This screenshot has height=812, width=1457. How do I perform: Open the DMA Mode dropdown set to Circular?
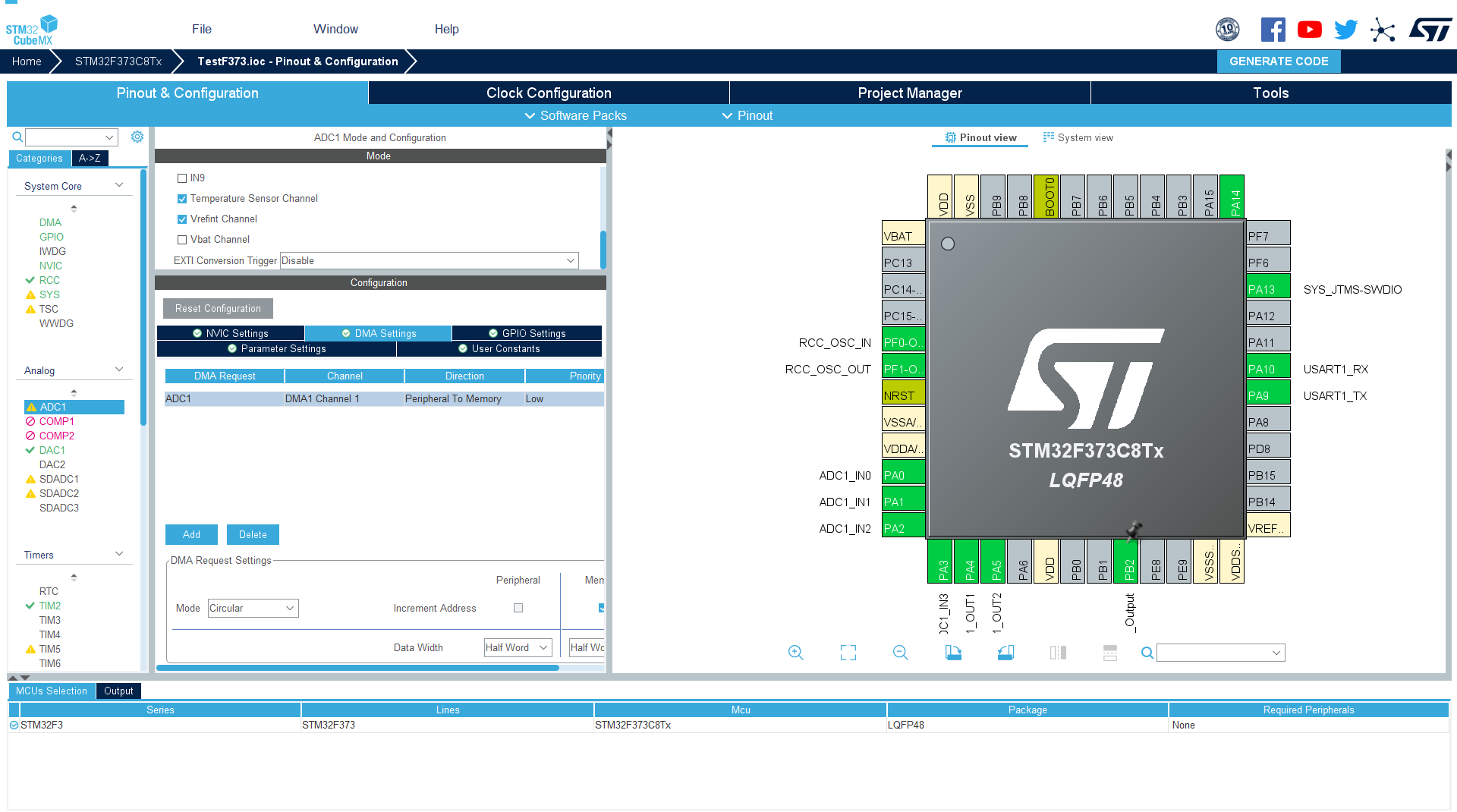pos(253,608)
